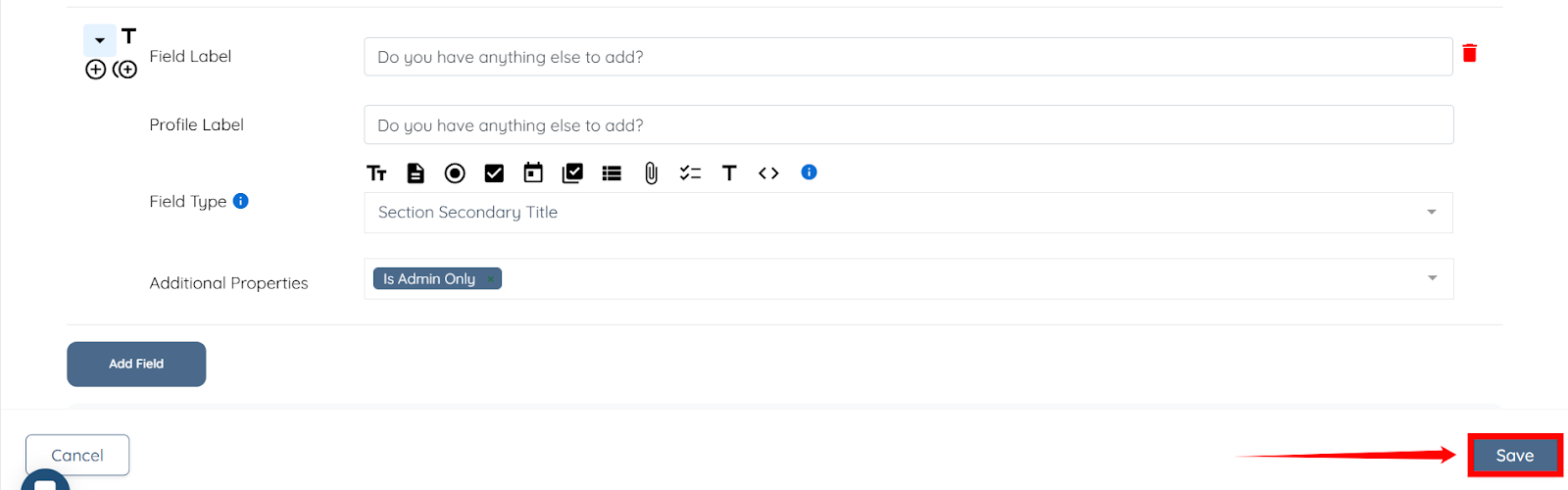The image size is (1568, 490).
Task: Remove the Is Admin Only tag
Action: tap(491, 279)
